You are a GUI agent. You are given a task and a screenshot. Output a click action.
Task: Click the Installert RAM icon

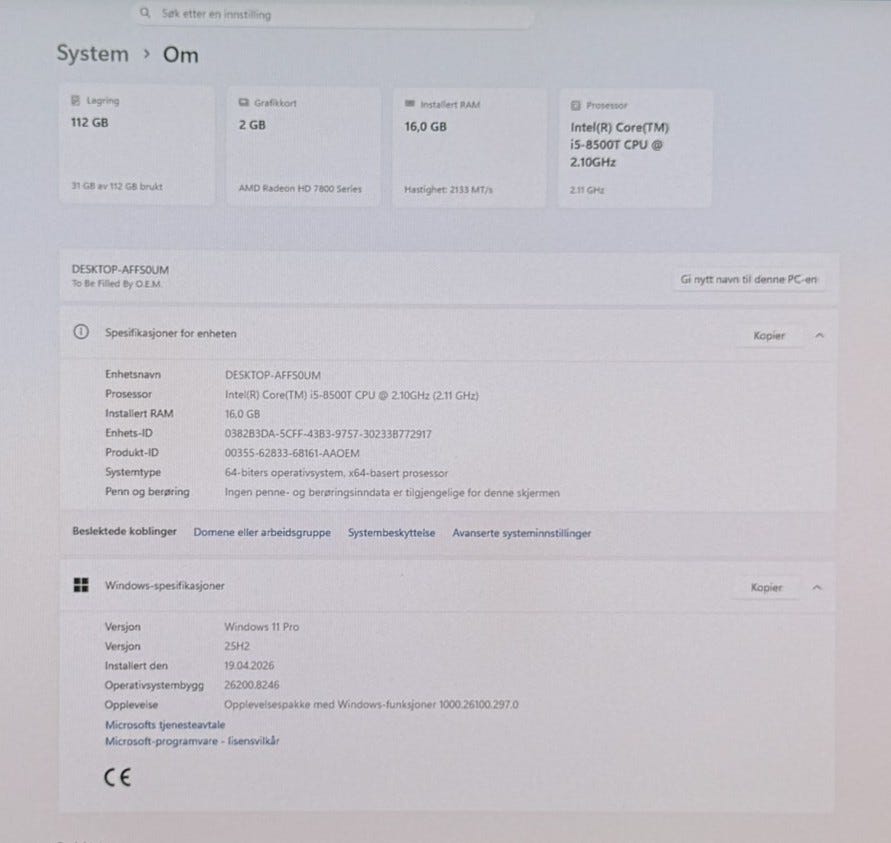(410, 103)
